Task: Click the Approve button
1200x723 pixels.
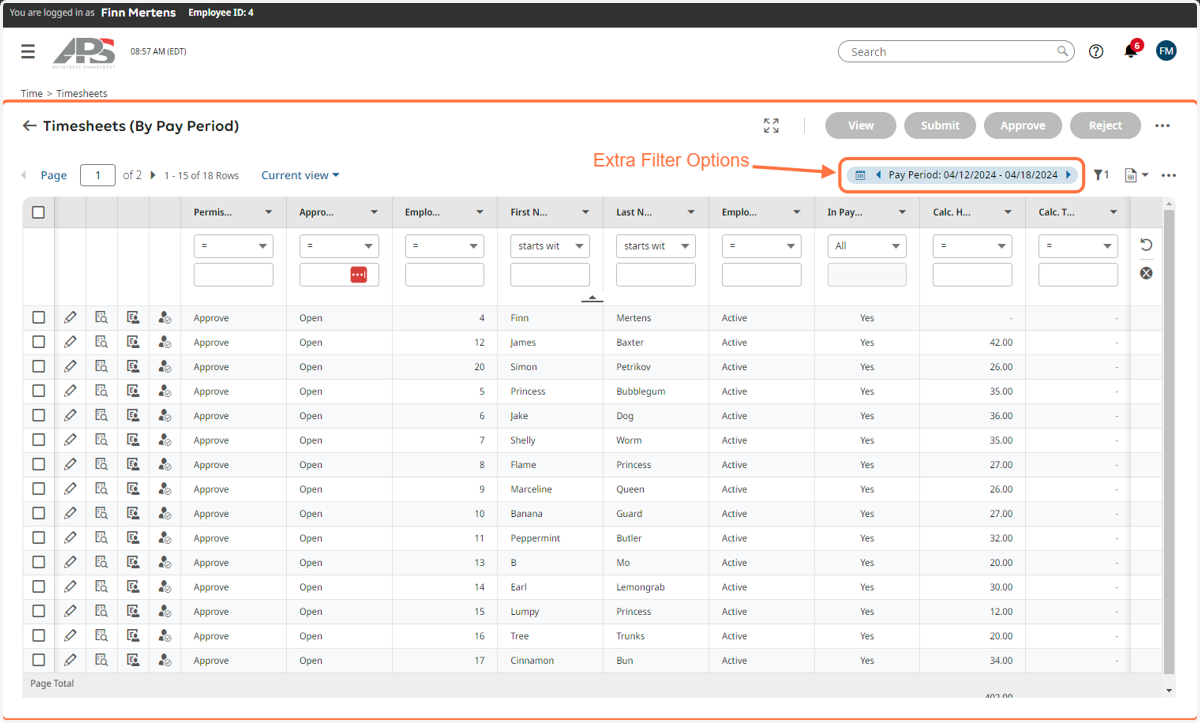Action: tap(1023, 125)
